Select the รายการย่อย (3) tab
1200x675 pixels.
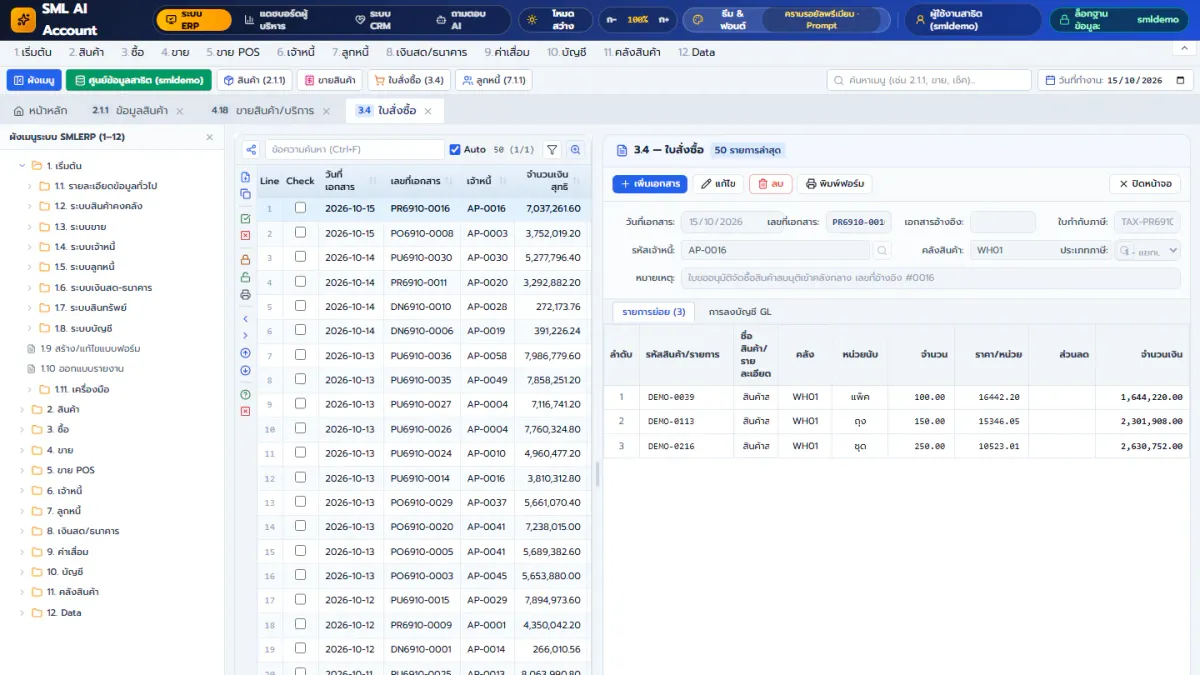[654, 312]
